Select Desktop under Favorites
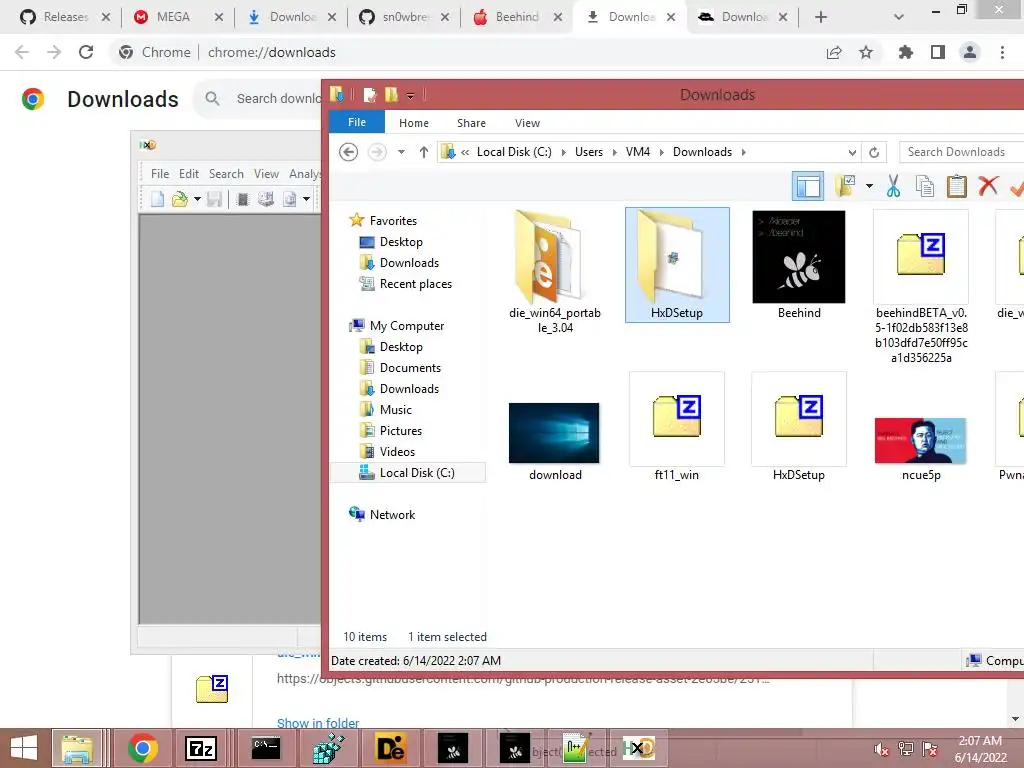 point(401,242)
